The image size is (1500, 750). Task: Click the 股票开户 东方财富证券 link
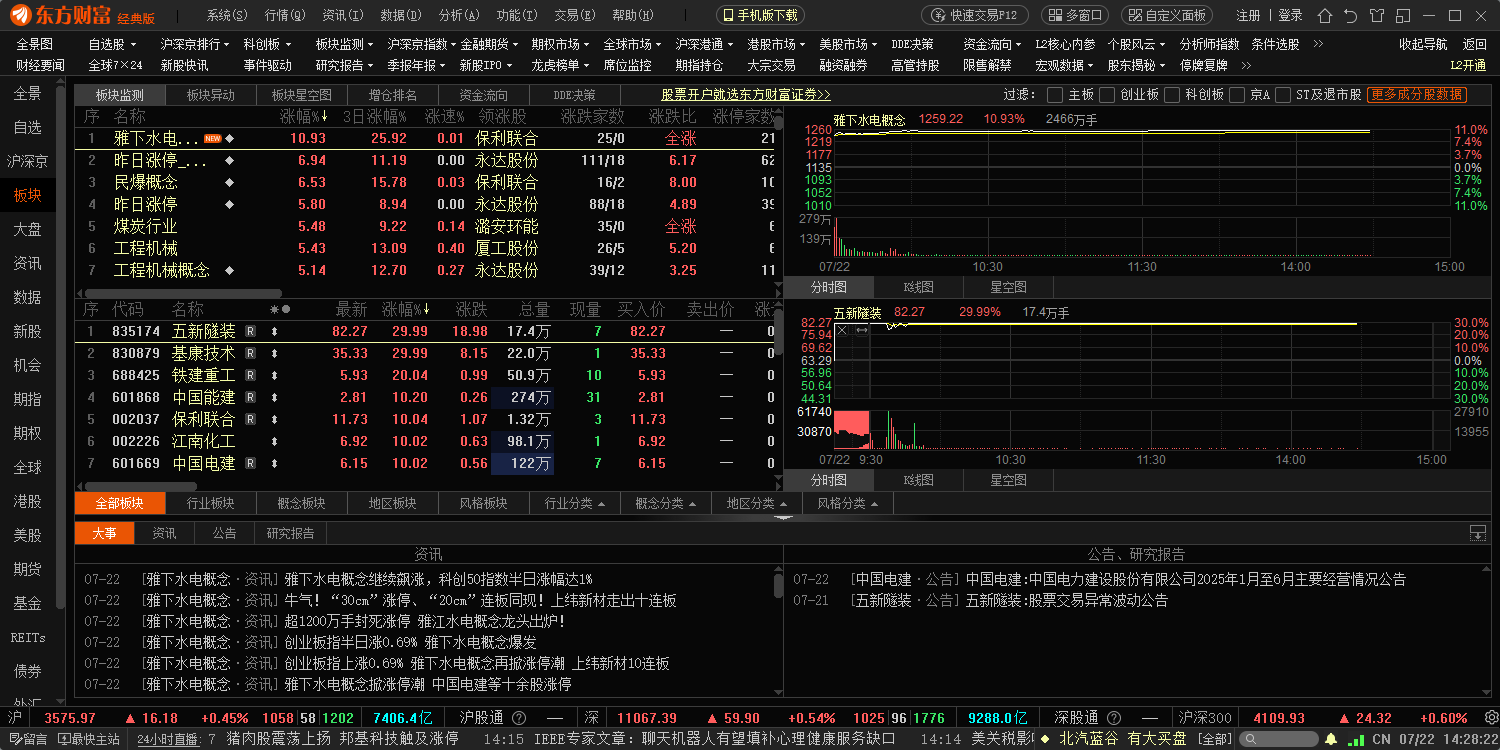click(x=746, y=95)
